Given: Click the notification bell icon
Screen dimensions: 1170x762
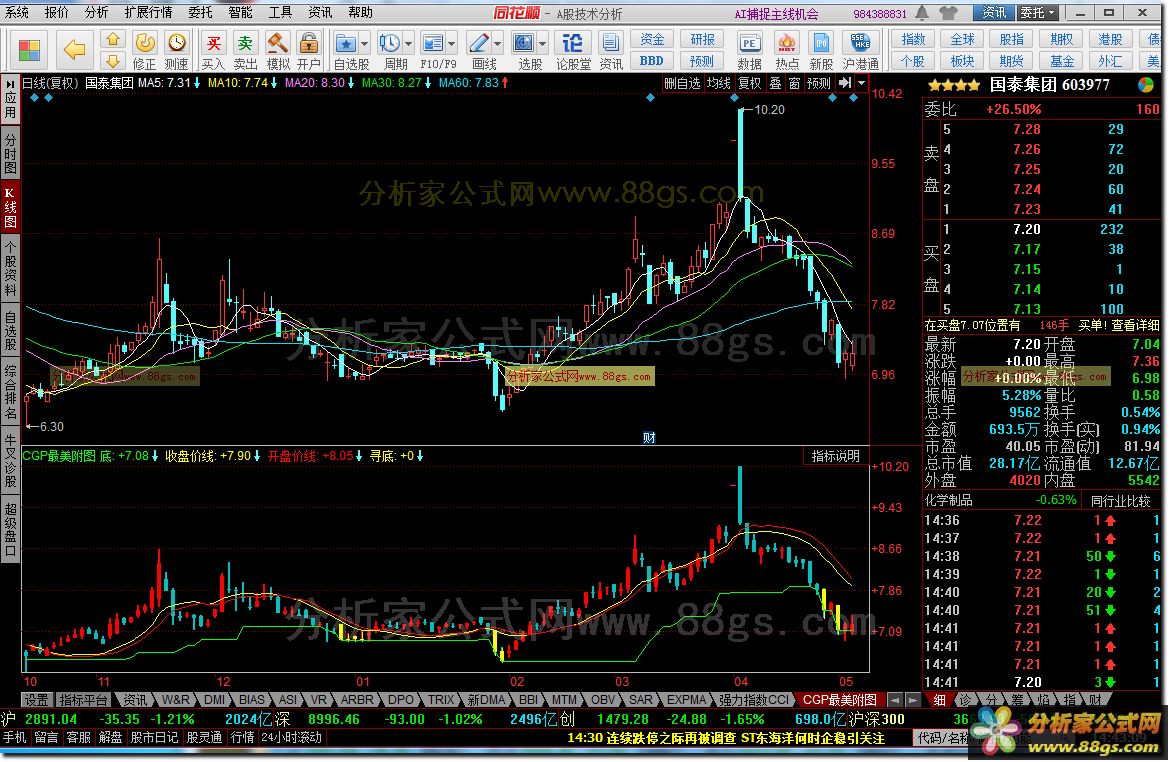Looking at the screenshot, I should (x=922, y=13).
